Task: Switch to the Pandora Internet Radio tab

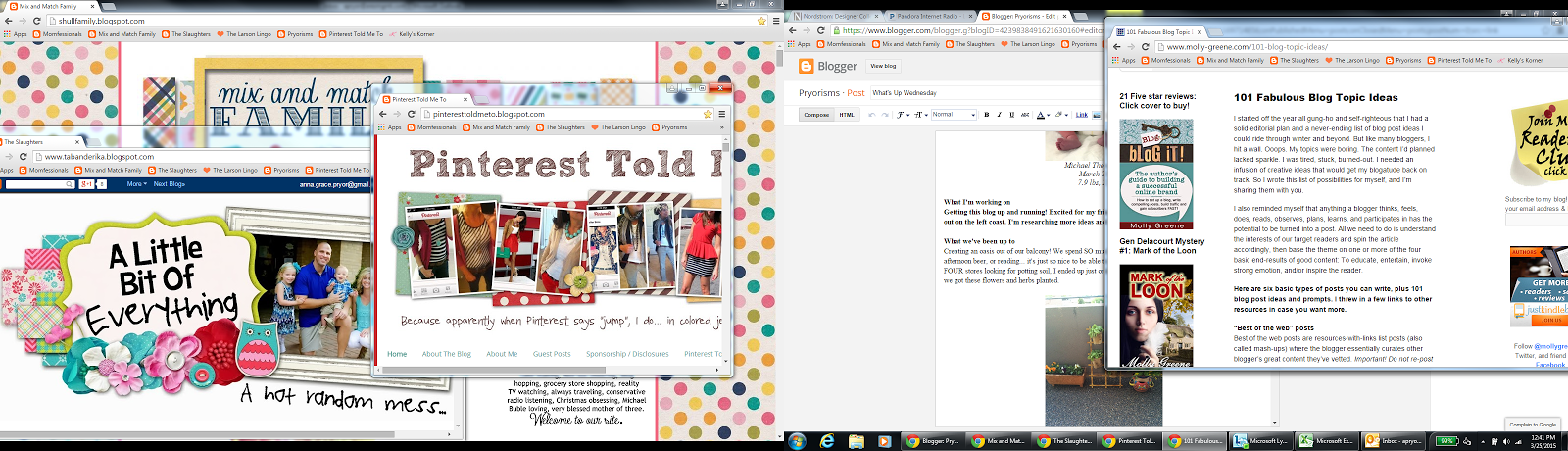Action: click(931, 16)
